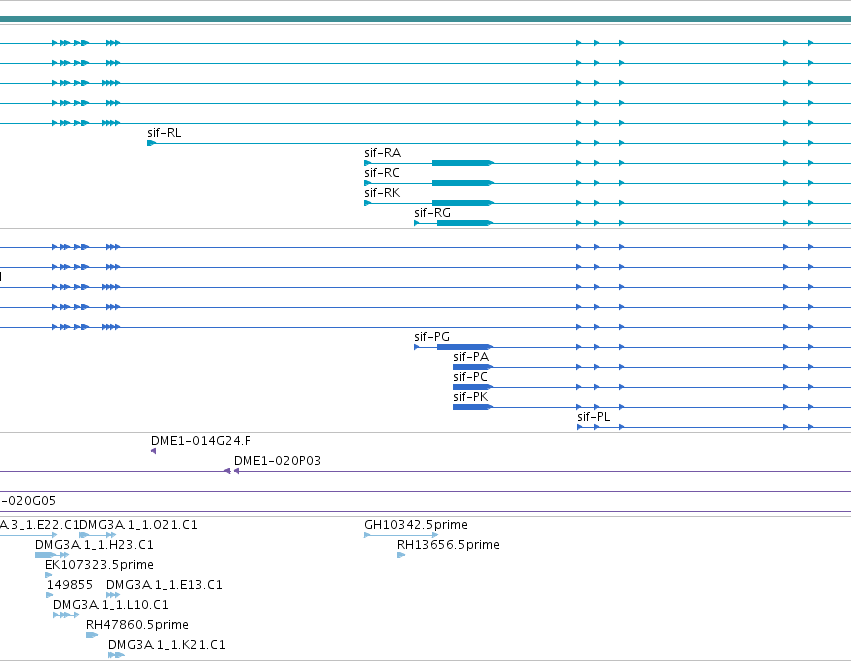Select the sif-PK protein label
Image resolution: width=851 pixels, height=661 pixels.
471,397
